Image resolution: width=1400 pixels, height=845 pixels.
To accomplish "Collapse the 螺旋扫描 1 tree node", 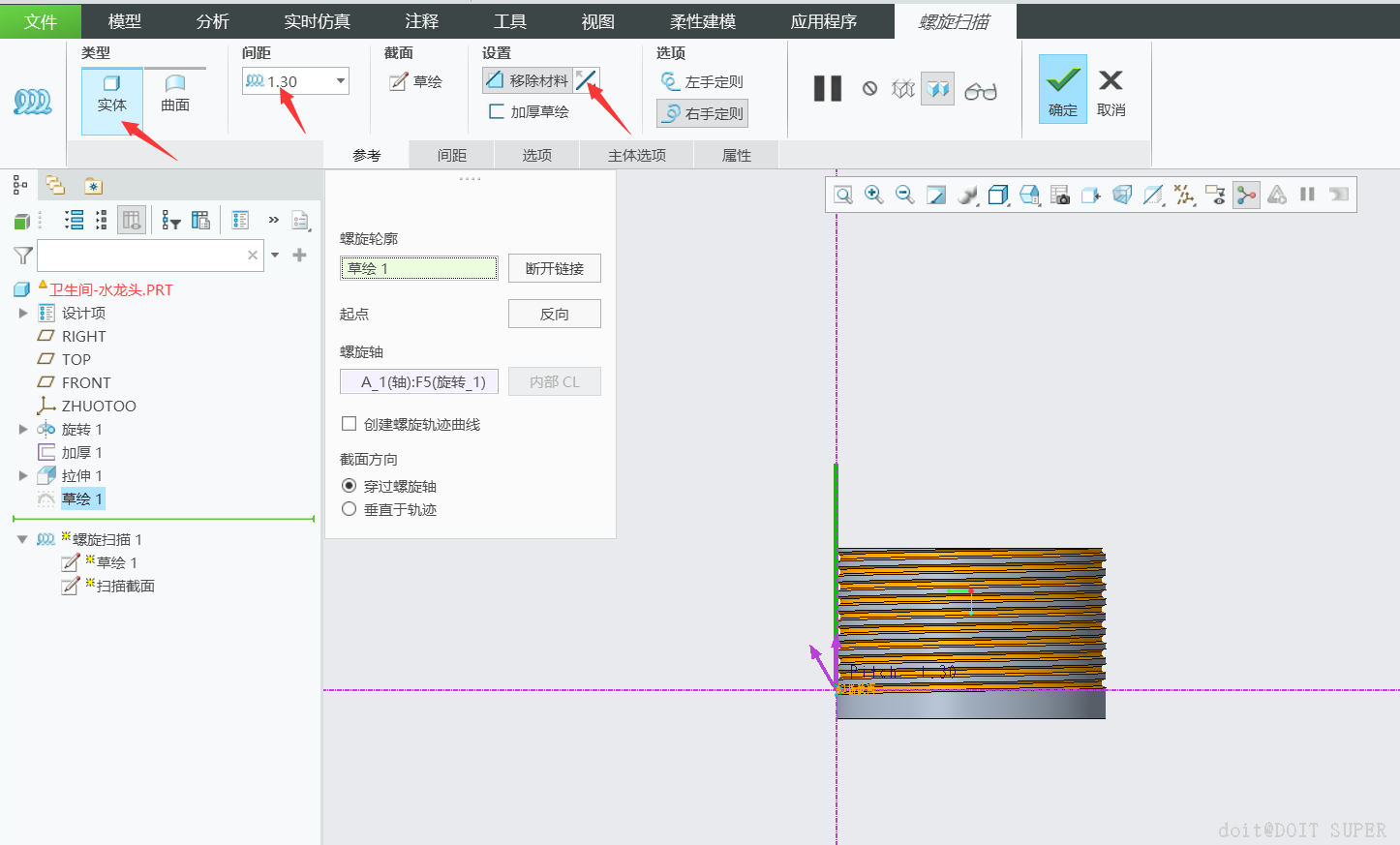I will 22,539.
